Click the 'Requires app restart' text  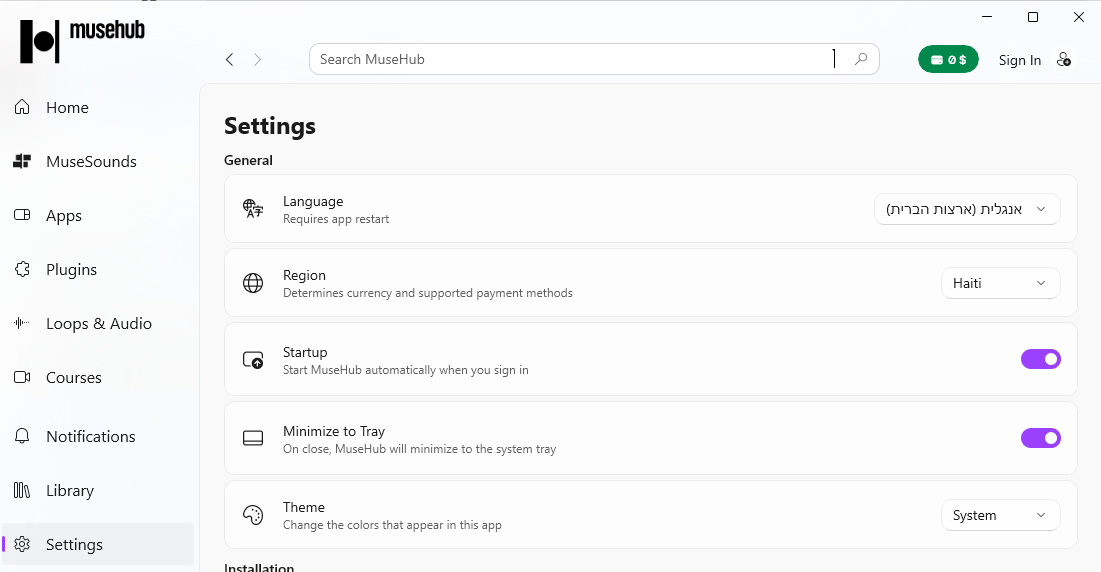[x=336, y=219]
